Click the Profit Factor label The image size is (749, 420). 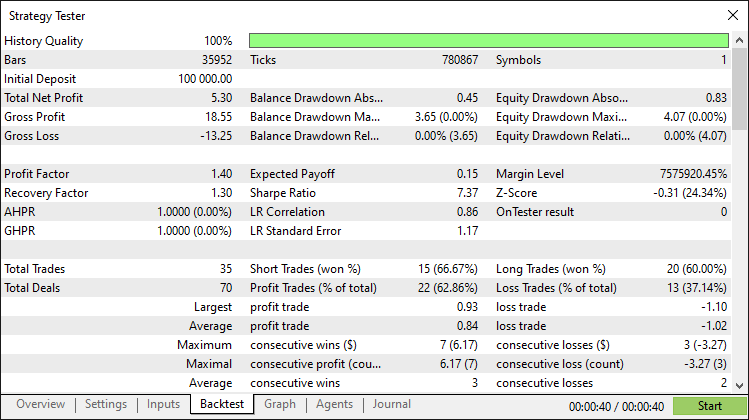39,174
